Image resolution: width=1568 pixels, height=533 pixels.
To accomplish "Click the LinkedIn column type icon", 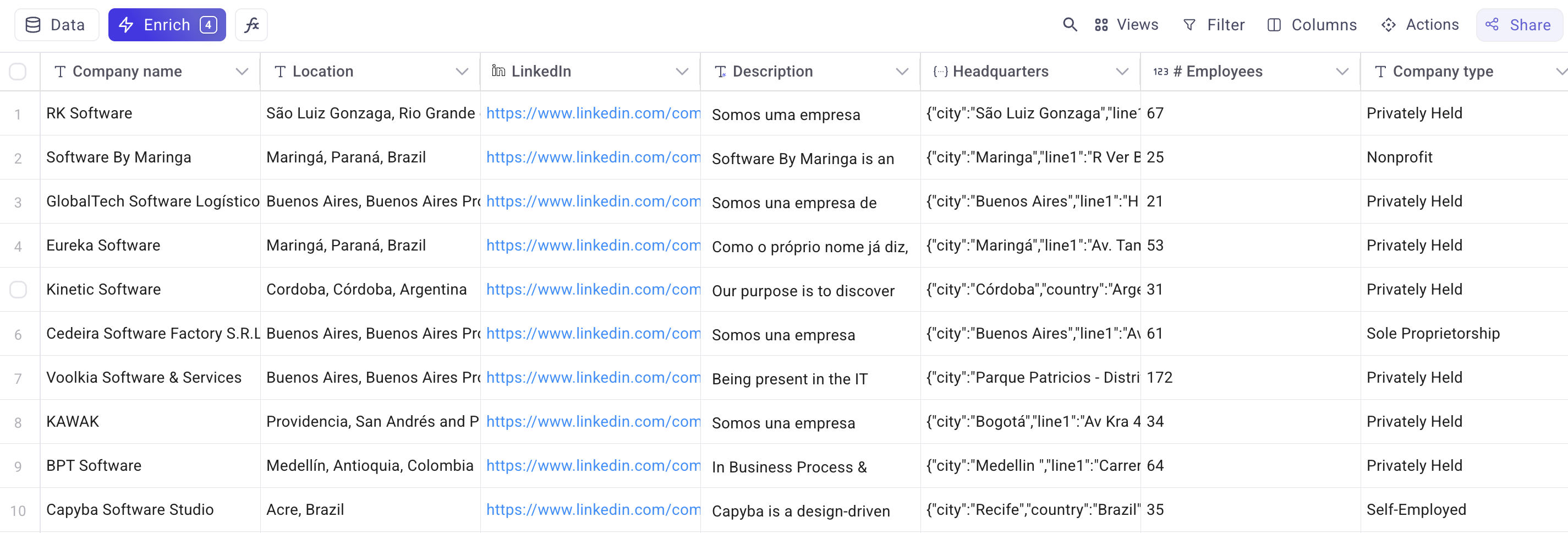I will coord(498,71).
